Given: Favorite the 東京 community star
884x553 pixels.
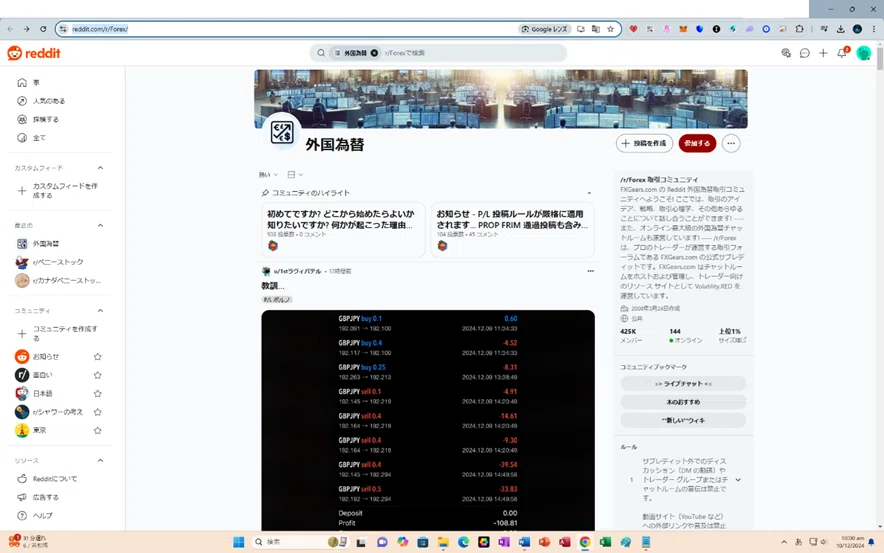Looking at the screenshot, I should tap(98, 430).
